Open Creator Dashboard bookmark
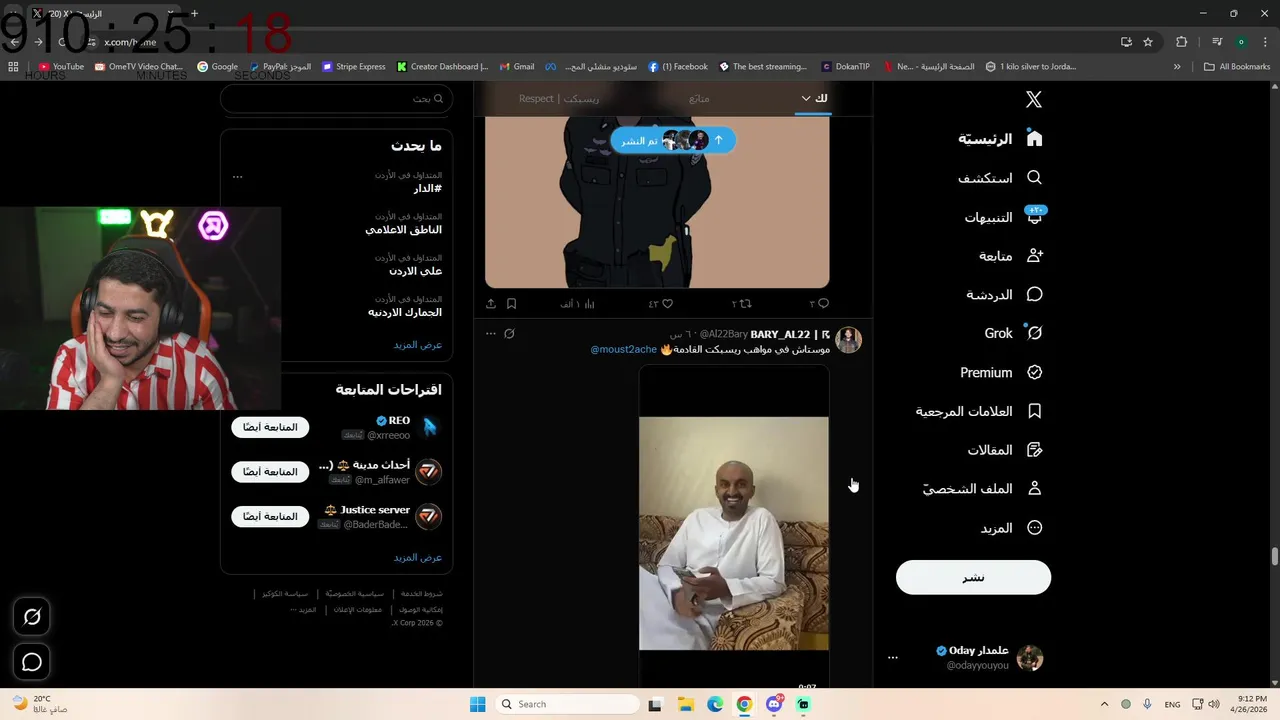Image resolution: width=1280 pixels, height=720 pixels. pos(442,67)
